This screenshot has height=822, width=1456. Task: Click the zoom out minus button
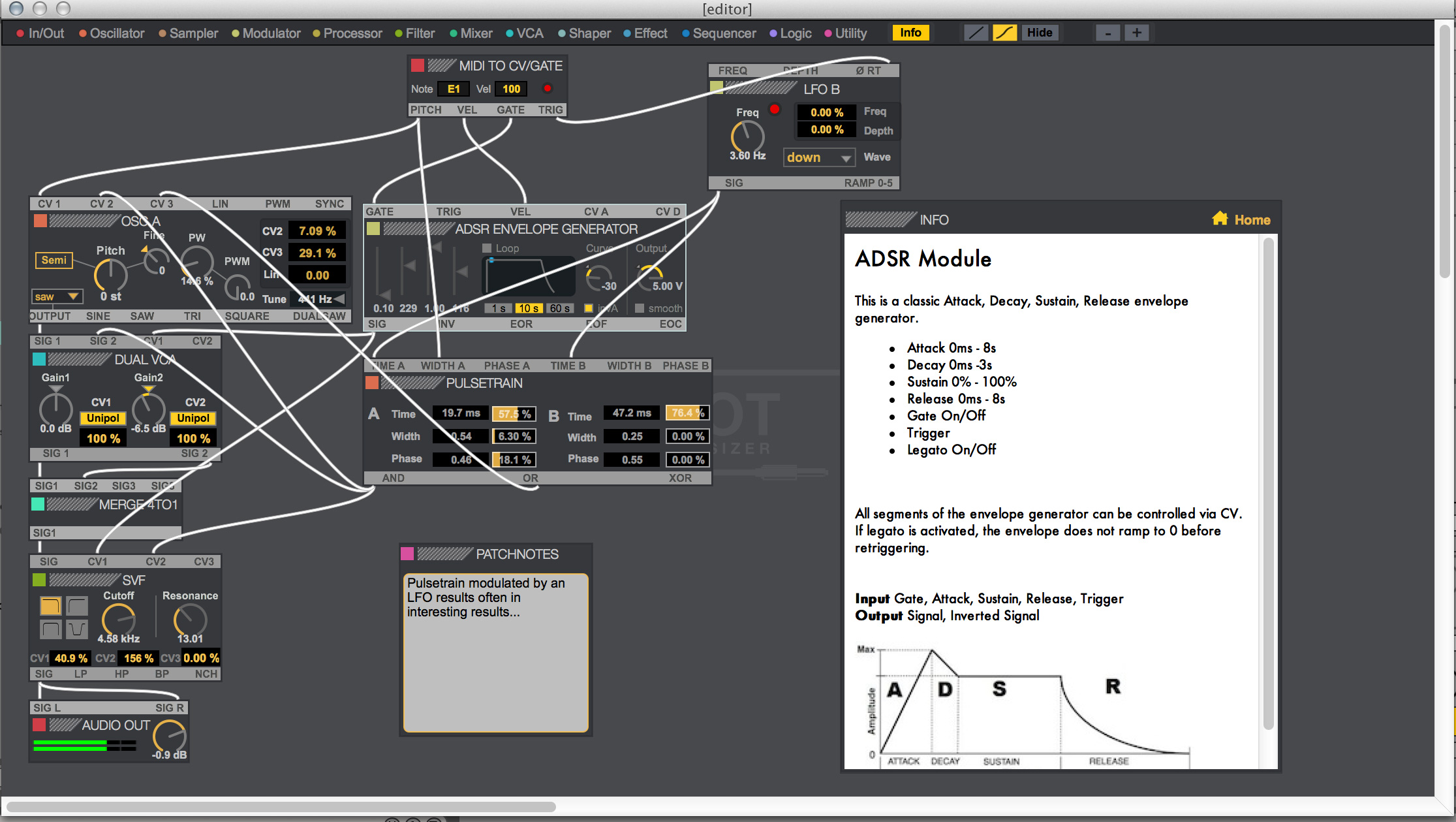point(1107,33)
